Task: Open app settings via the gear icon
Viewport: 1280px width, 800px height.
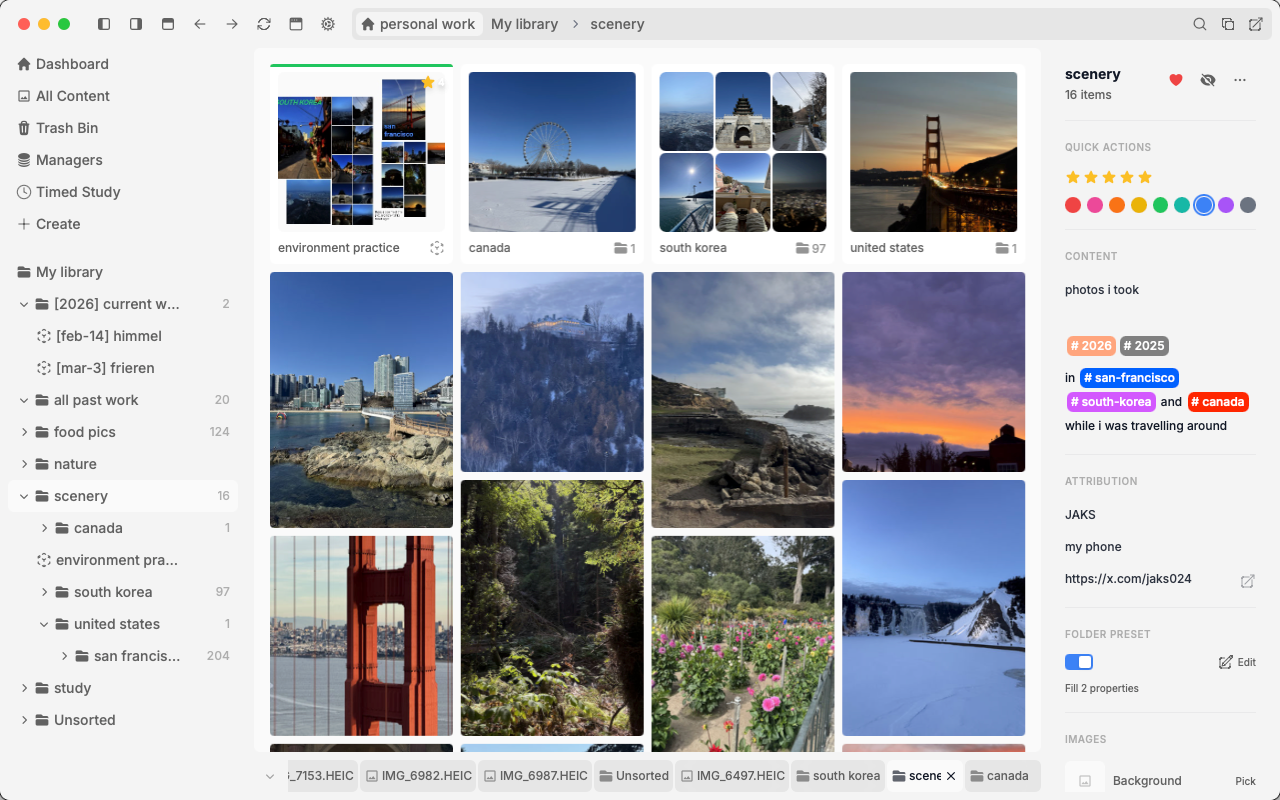Action: coord(327,23)
